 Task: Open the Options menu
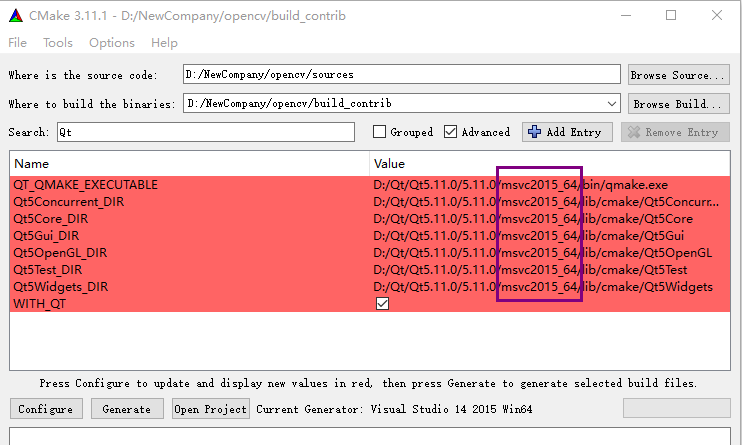pyautogui.click(x=112, y=43)
